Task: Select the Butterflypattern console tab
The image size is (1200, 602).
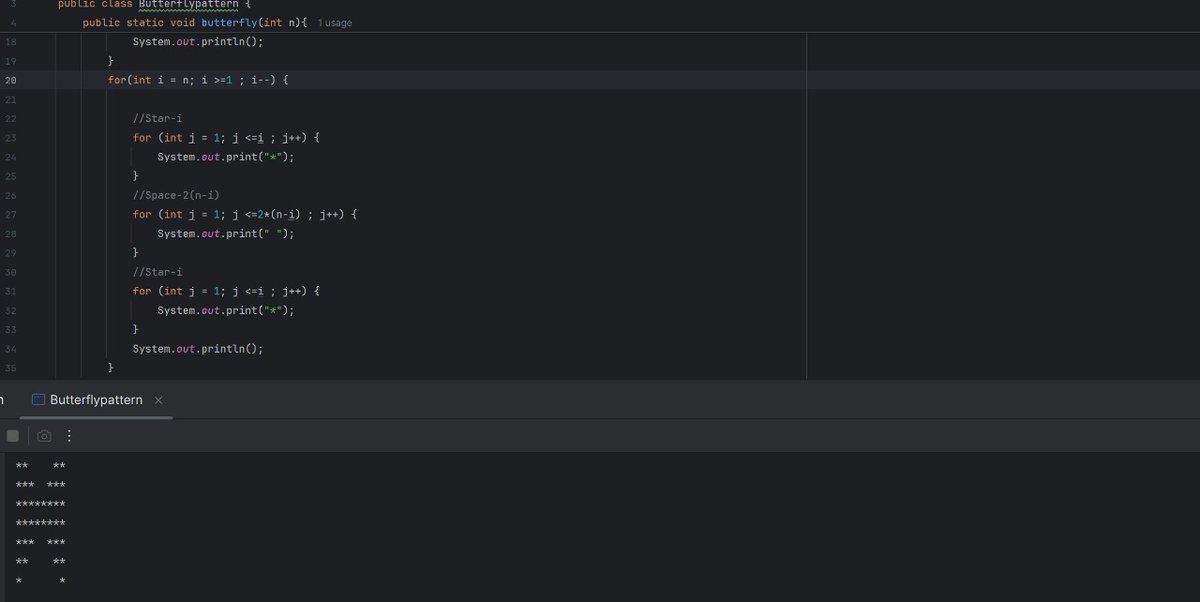Action: 95,399
